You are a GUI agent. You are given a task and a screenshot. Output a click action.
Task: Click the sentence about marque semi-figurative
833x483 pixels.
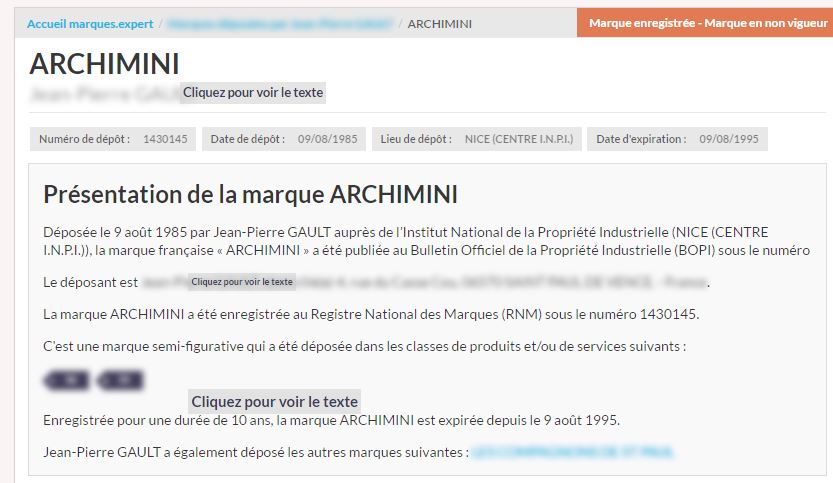(364, 346)
